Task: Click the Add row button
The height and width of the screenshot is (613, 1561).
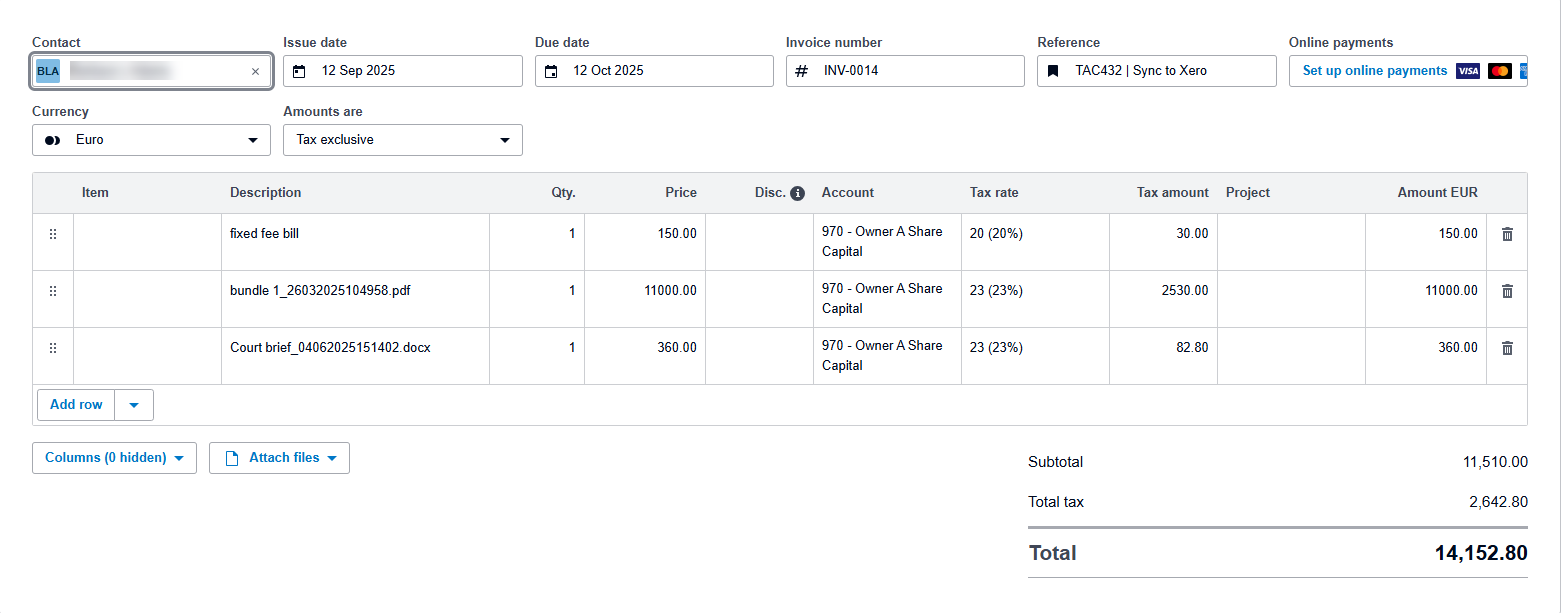Action: click(76, 405)
